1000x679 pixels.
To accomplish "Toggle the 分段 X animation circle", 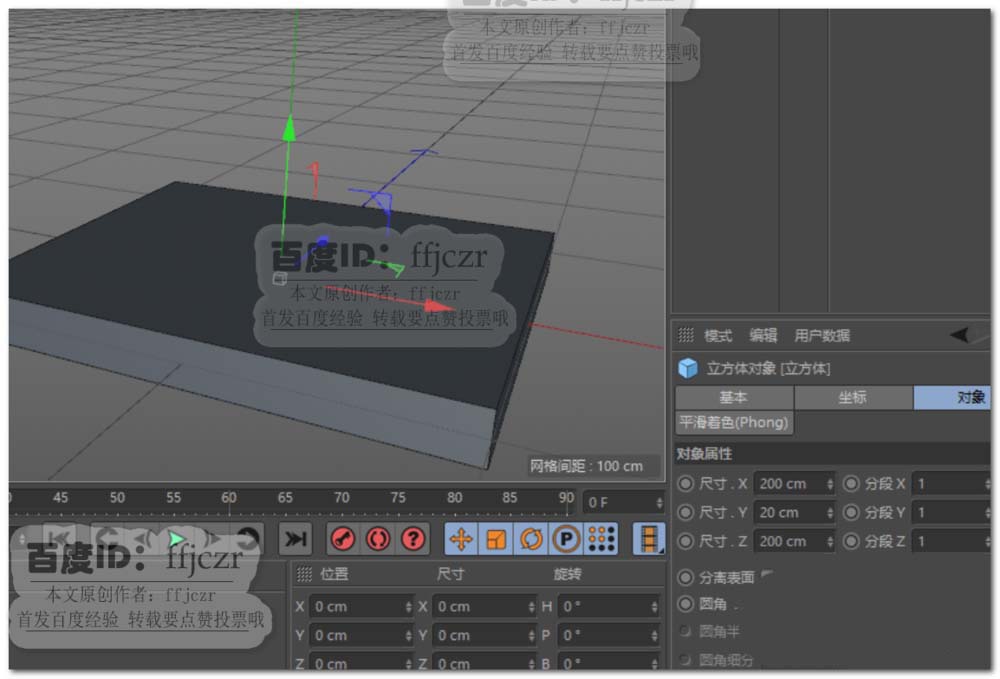I will coord(851,483).
